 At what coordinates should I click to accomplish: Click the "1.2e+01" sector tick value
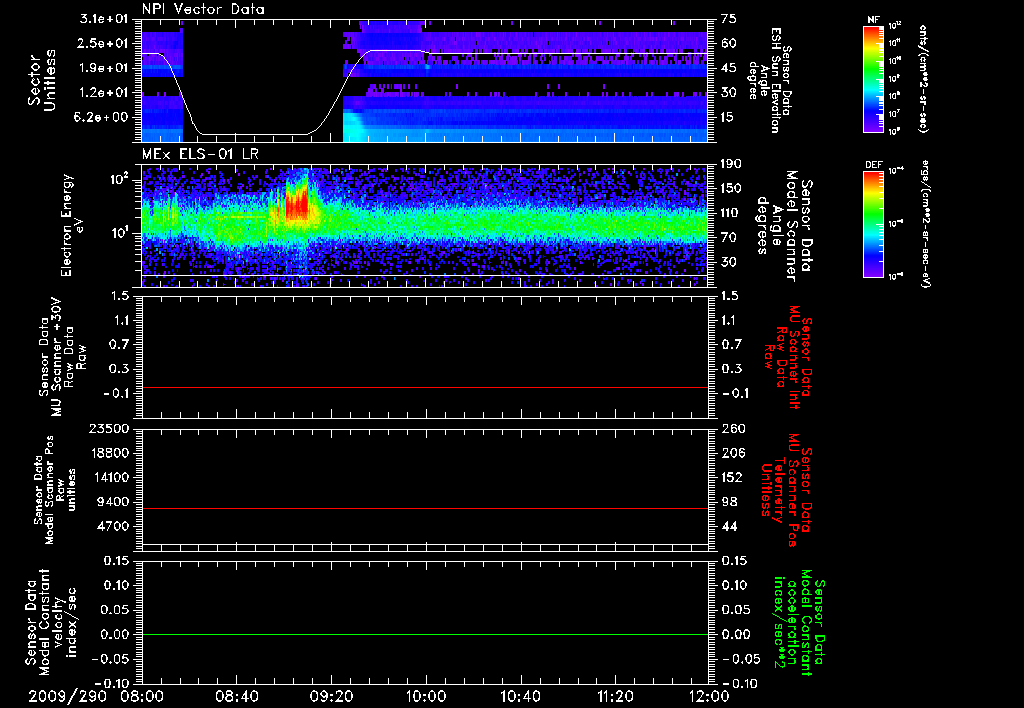tap(104, 93)
